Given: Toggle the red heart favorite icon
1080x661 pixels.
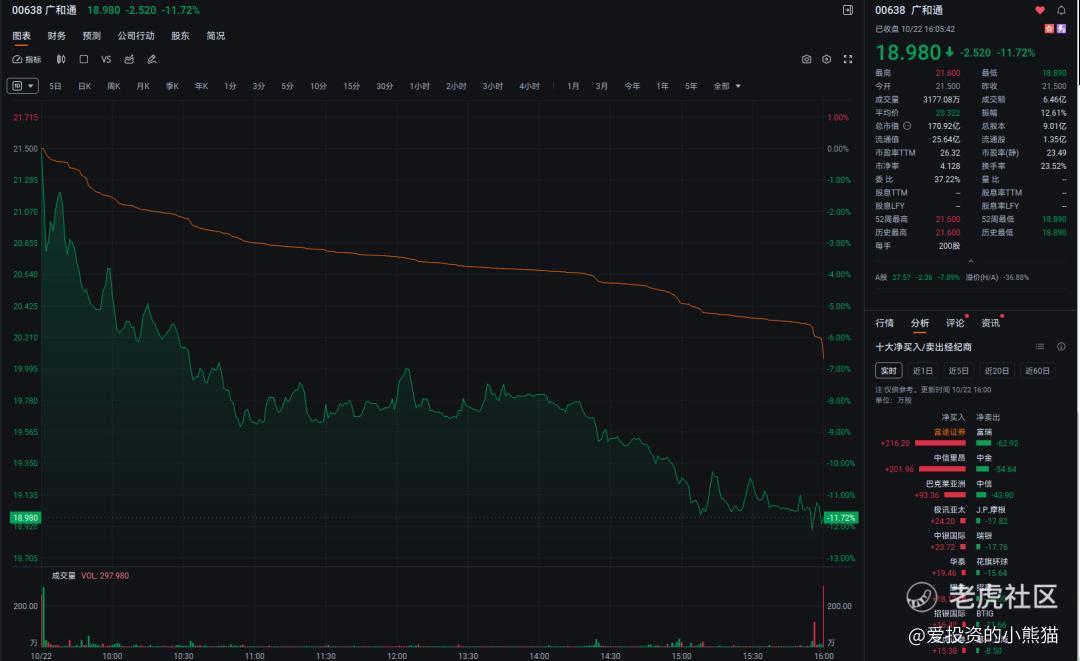Looking at the screenshot, I should (x=1040, y=10).
